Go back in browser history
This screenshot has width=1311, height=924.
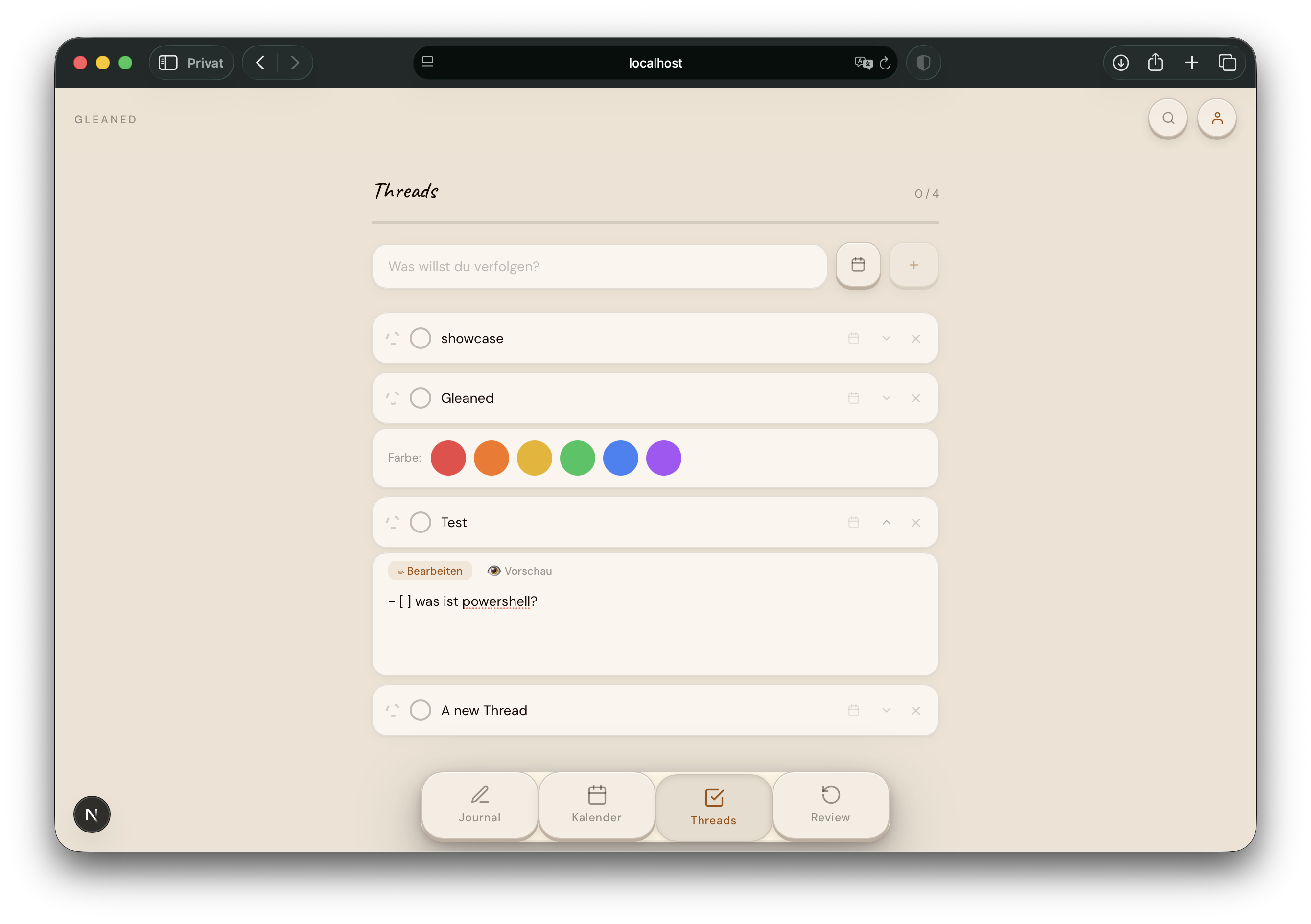(260, 63)
